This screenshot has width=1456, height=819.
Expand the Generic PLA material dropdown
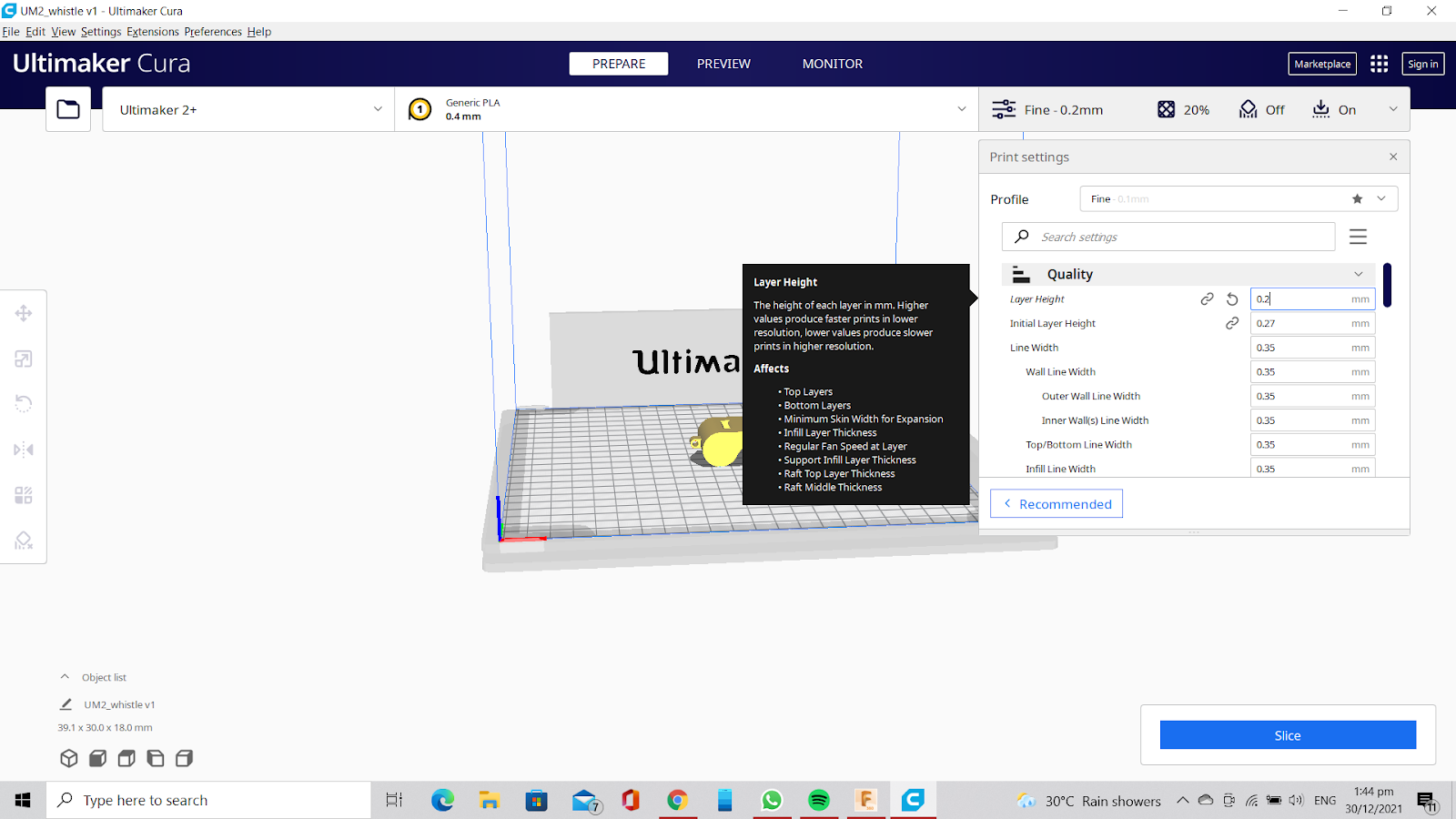[686, 109]
